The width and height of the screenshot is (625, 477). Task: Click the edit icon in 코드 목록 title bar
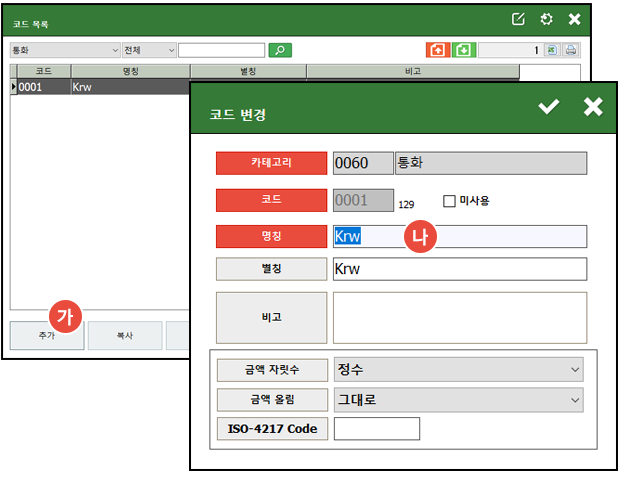coord(518,19)
